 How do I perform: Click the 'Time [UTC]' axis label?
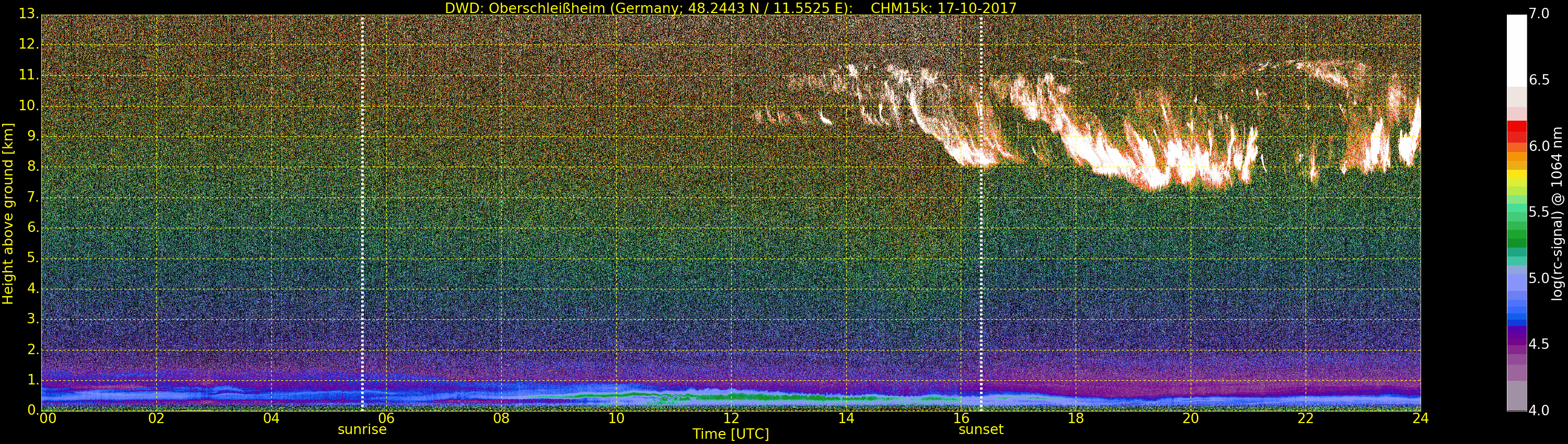[x=731, y=434]
